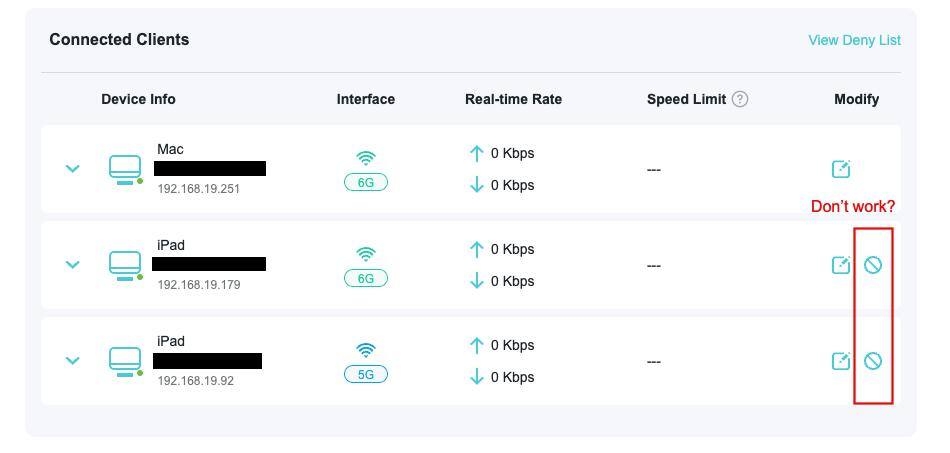This screenshot has width=950, height=453.
Task: Click the Mac device computer icon
Action: 125,169
